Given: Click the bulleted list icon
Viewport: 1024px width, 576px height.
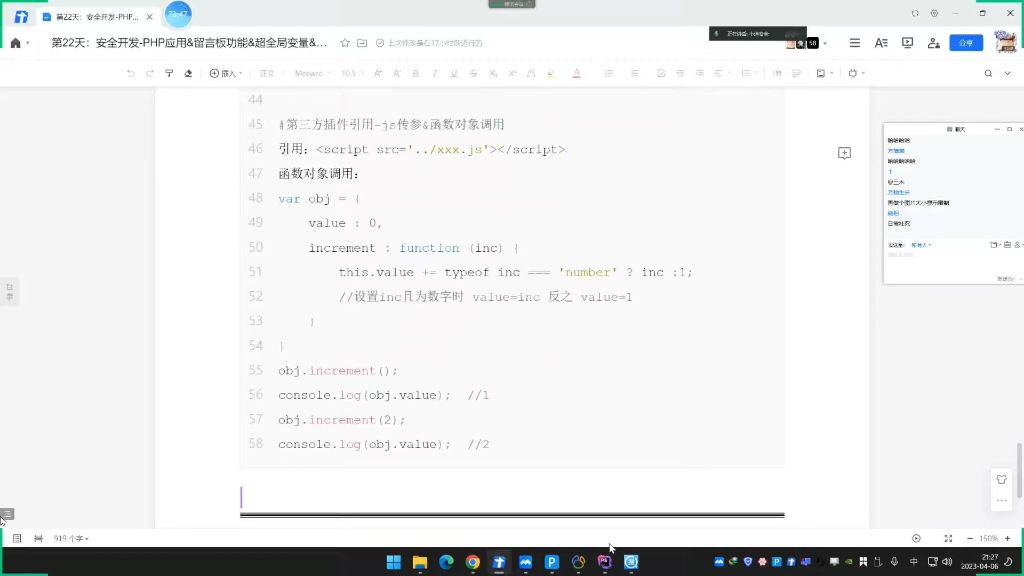Looking at the screenshot, I should (x=609, y=73).
